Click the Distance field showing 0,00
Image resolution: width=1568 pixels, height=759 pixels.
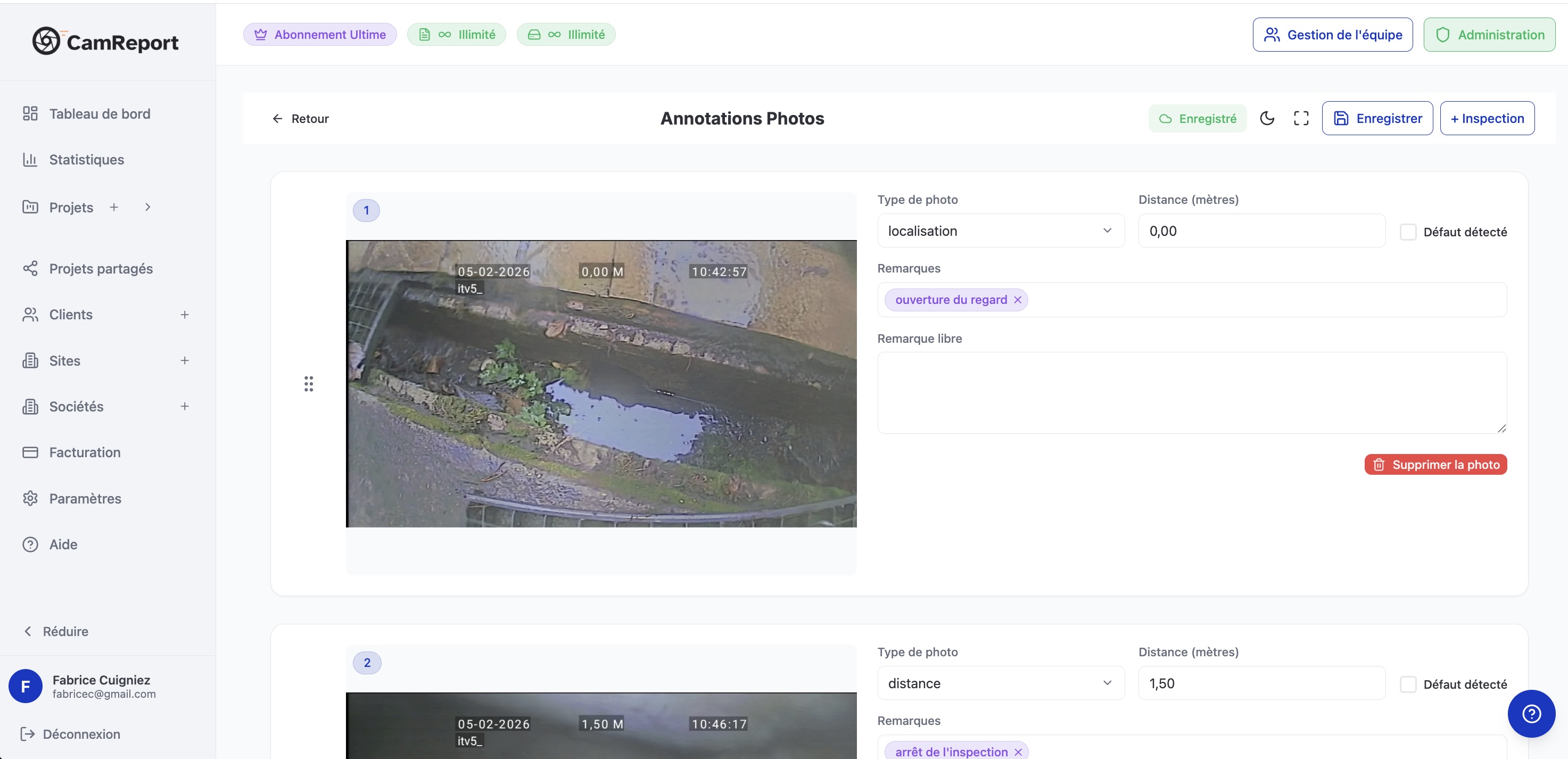1262,230
